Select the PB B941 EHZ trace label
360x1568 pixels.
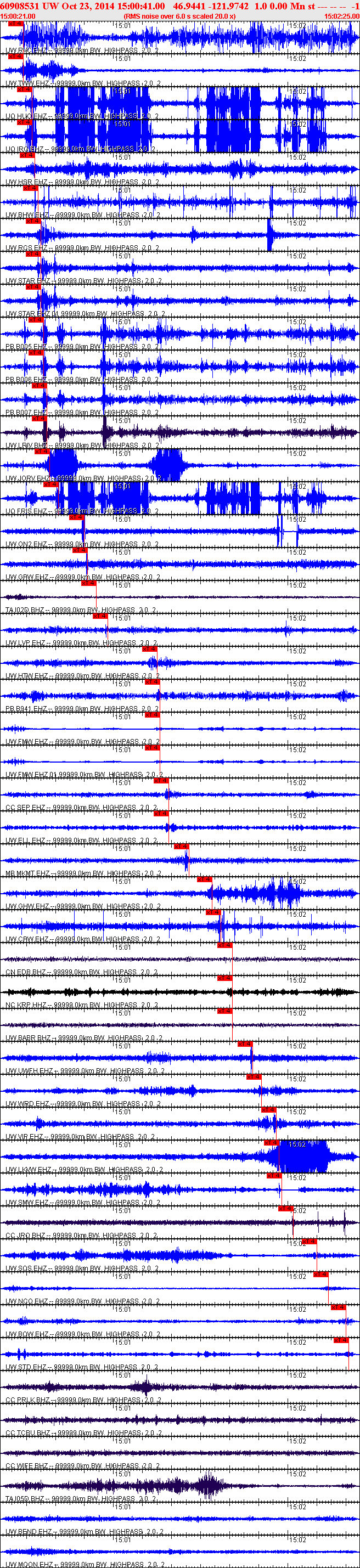pos(83,708)
